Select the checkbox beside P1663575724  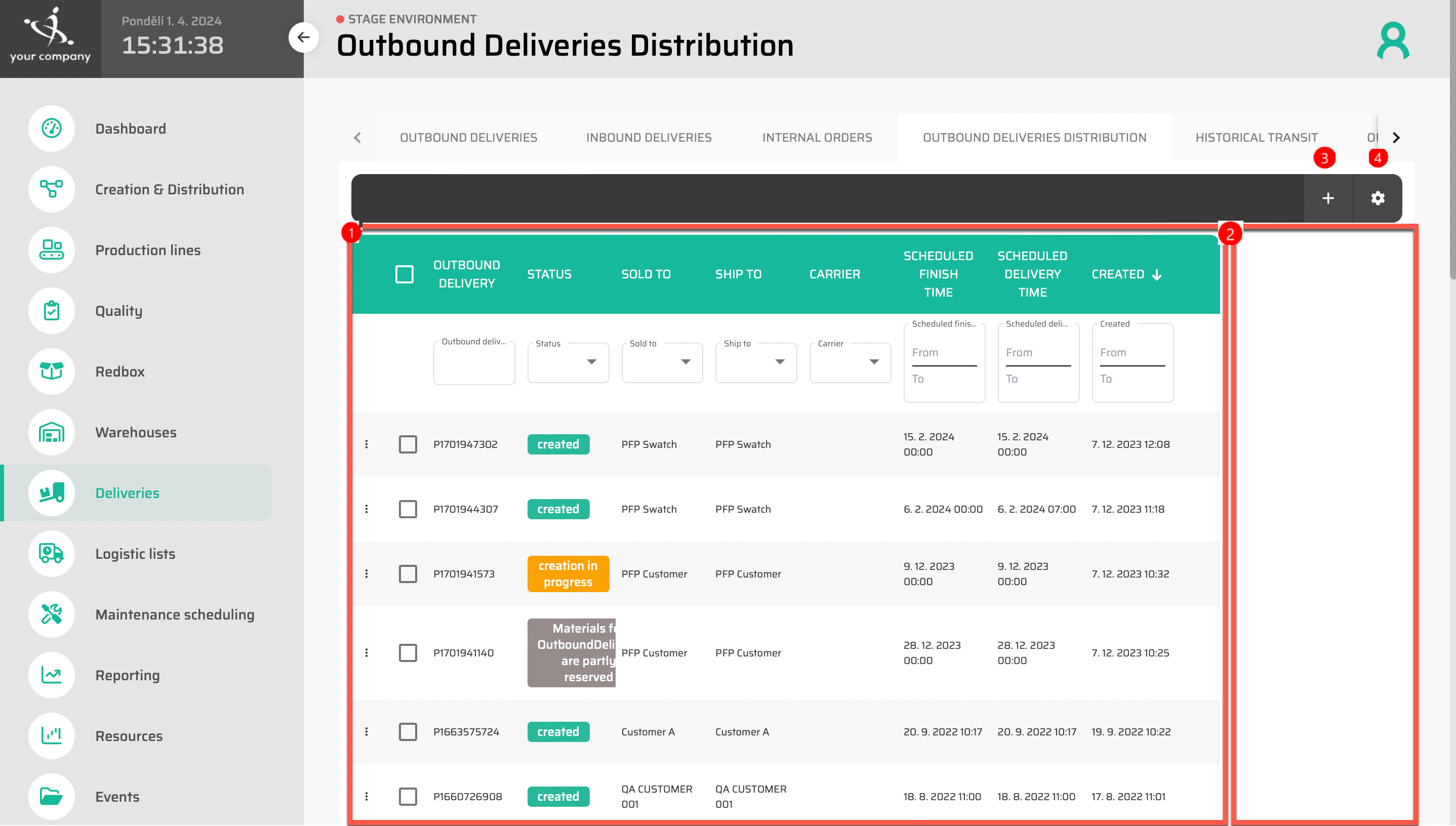click(408, 731)
